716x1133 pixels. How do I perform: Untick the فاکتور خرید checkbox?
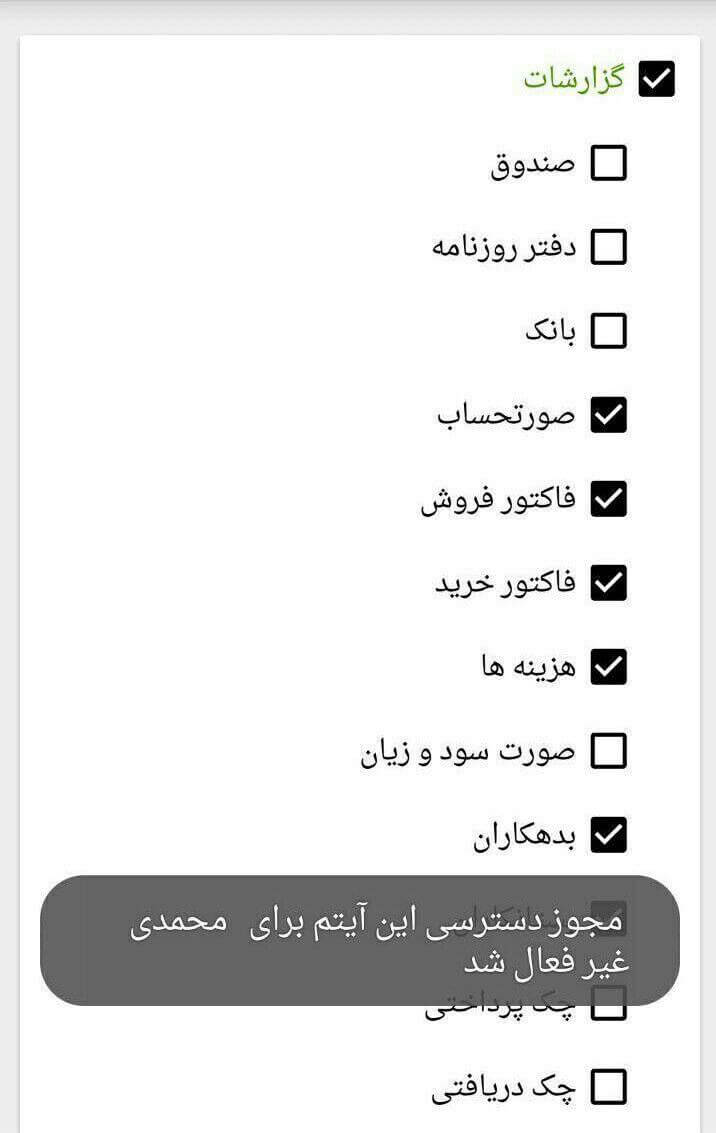coord(608,582)
